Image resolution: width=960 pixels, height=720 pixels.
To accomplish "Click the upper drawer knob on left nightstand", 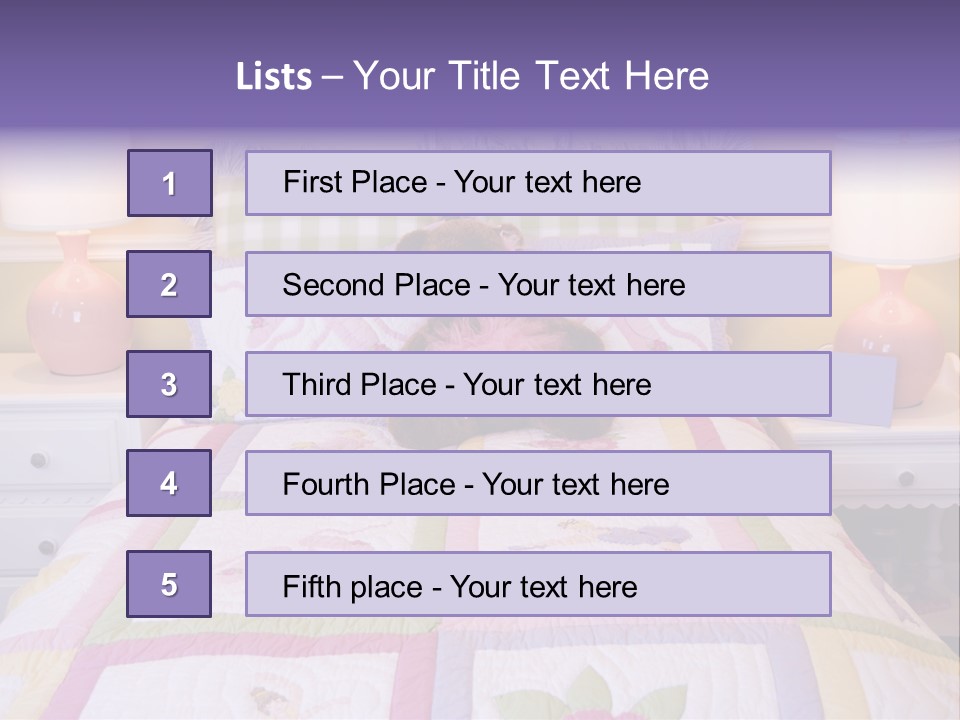I will (x=39, y=459).
